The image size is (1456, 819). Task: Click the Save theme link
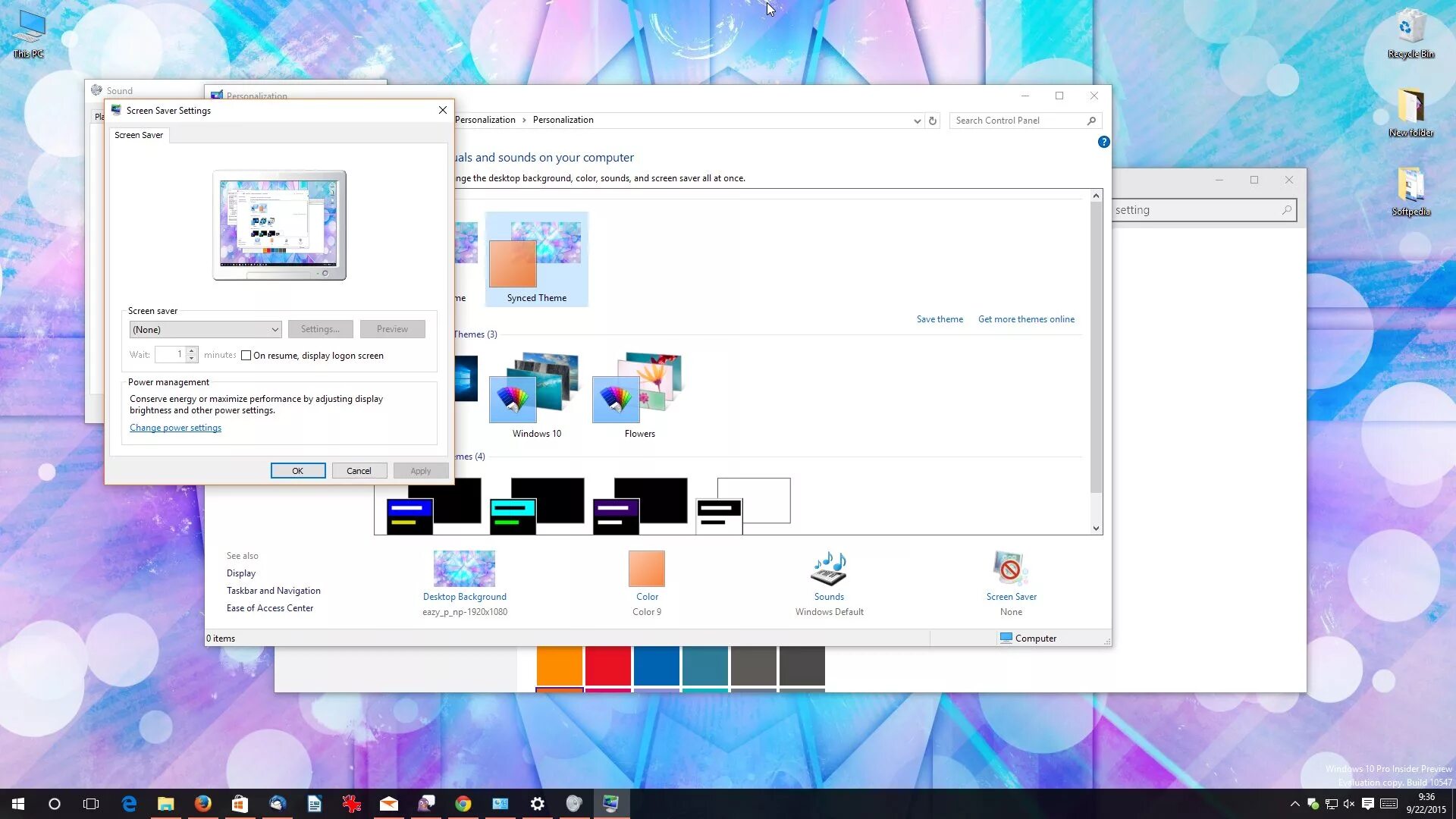(x=940, y=319)
